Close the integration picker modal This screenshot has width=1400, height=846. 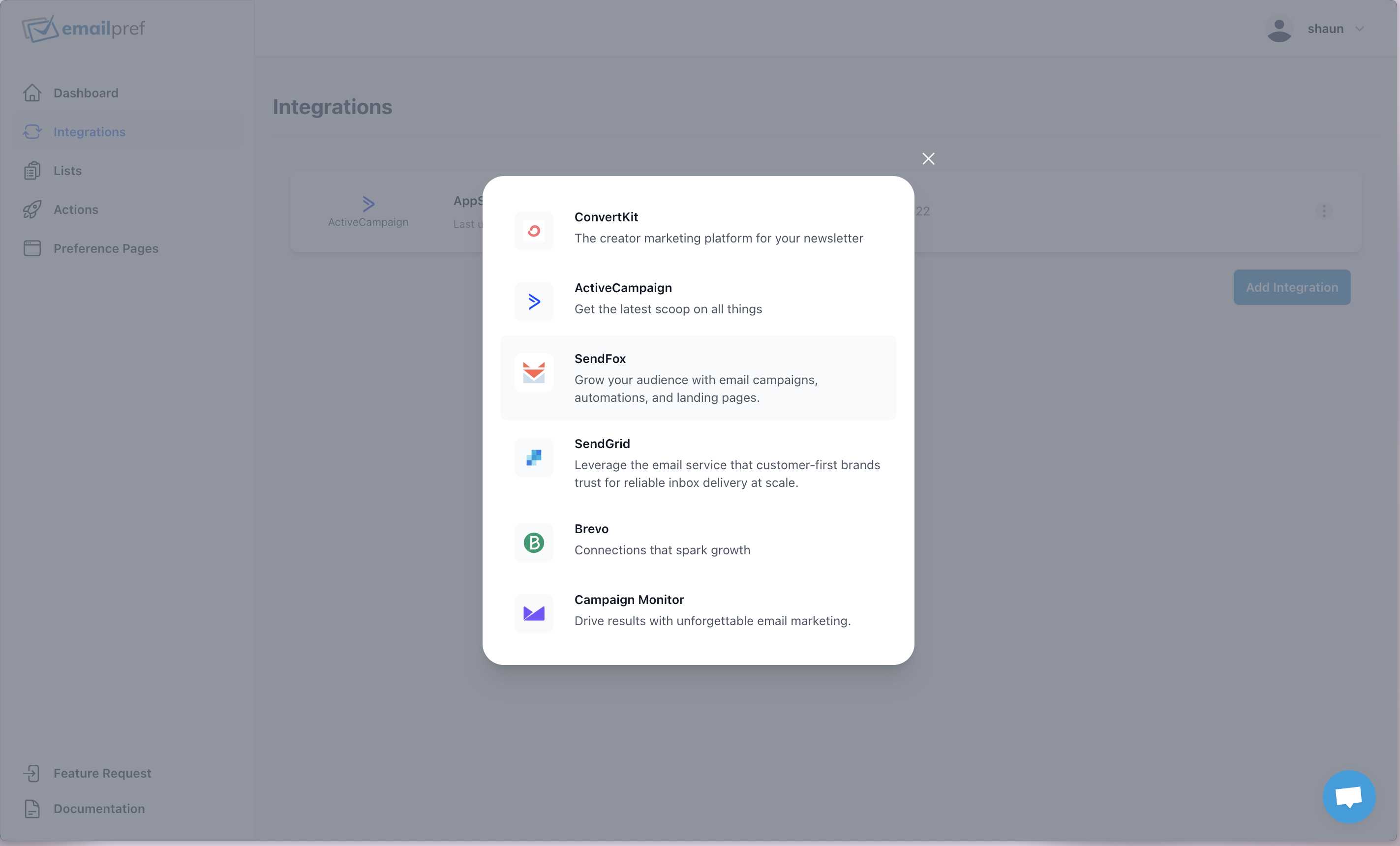point(928,159)
